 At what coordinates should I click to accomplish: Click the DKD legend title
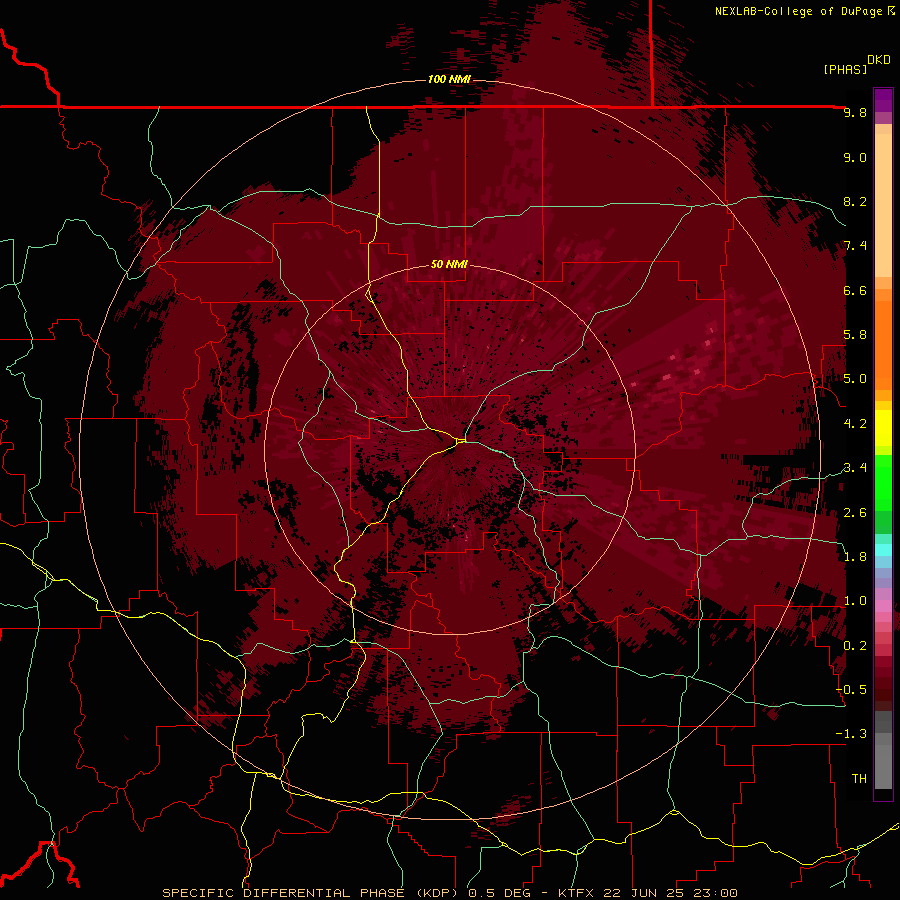(878, 60)
